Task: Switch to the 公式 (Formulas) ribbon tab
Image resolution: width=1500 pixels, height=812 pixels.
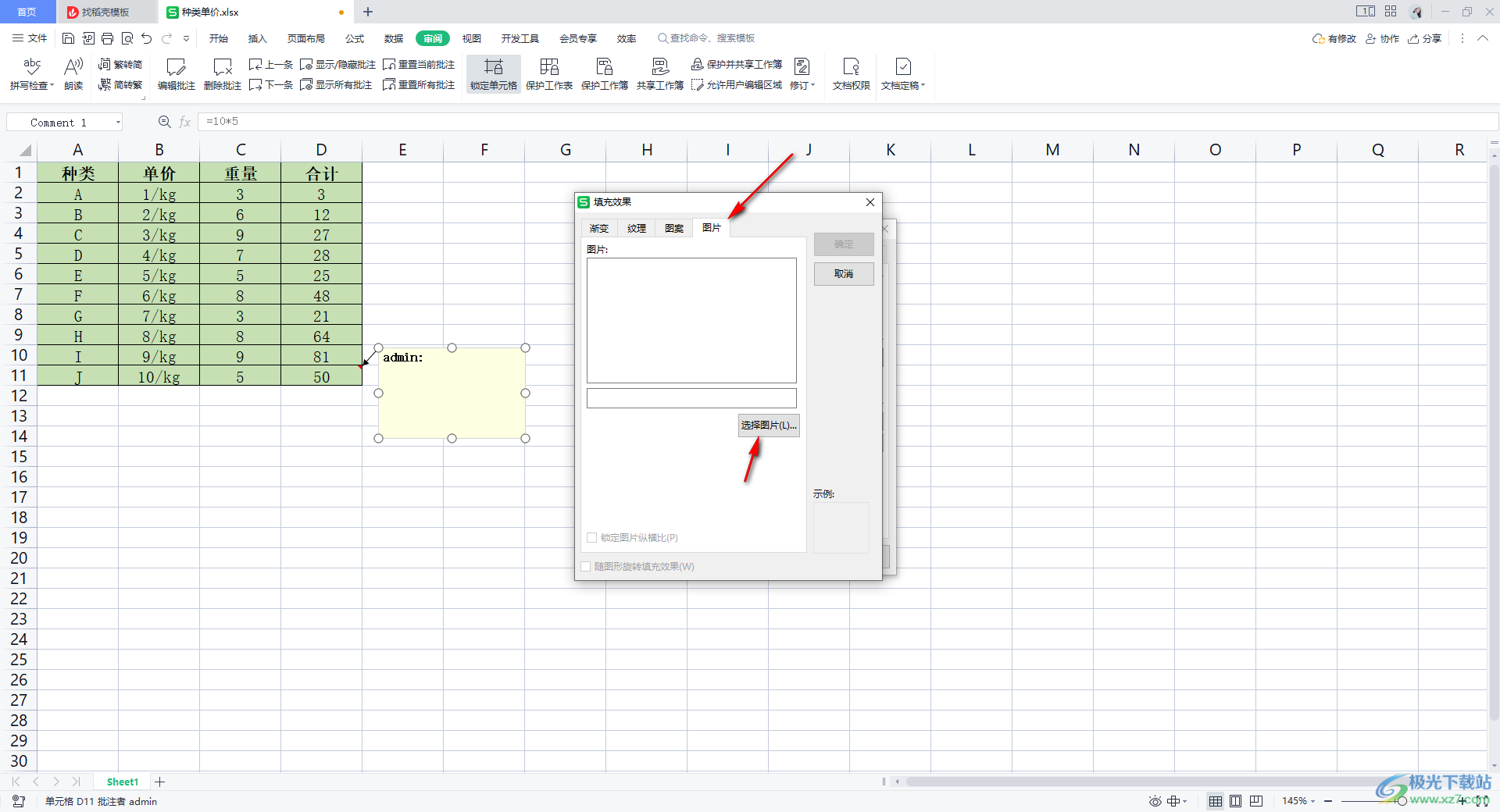Action: pyautogui.click(x=355, y=38)
